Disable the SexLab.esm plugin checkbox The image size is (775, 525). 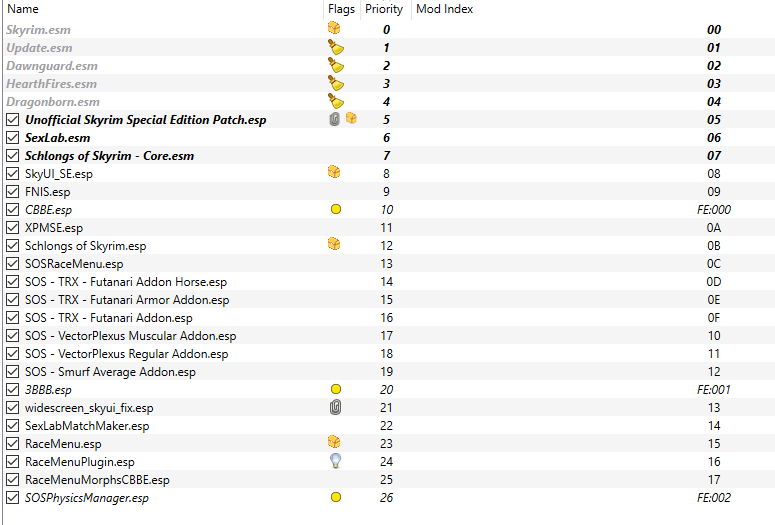tap(13, 137)
